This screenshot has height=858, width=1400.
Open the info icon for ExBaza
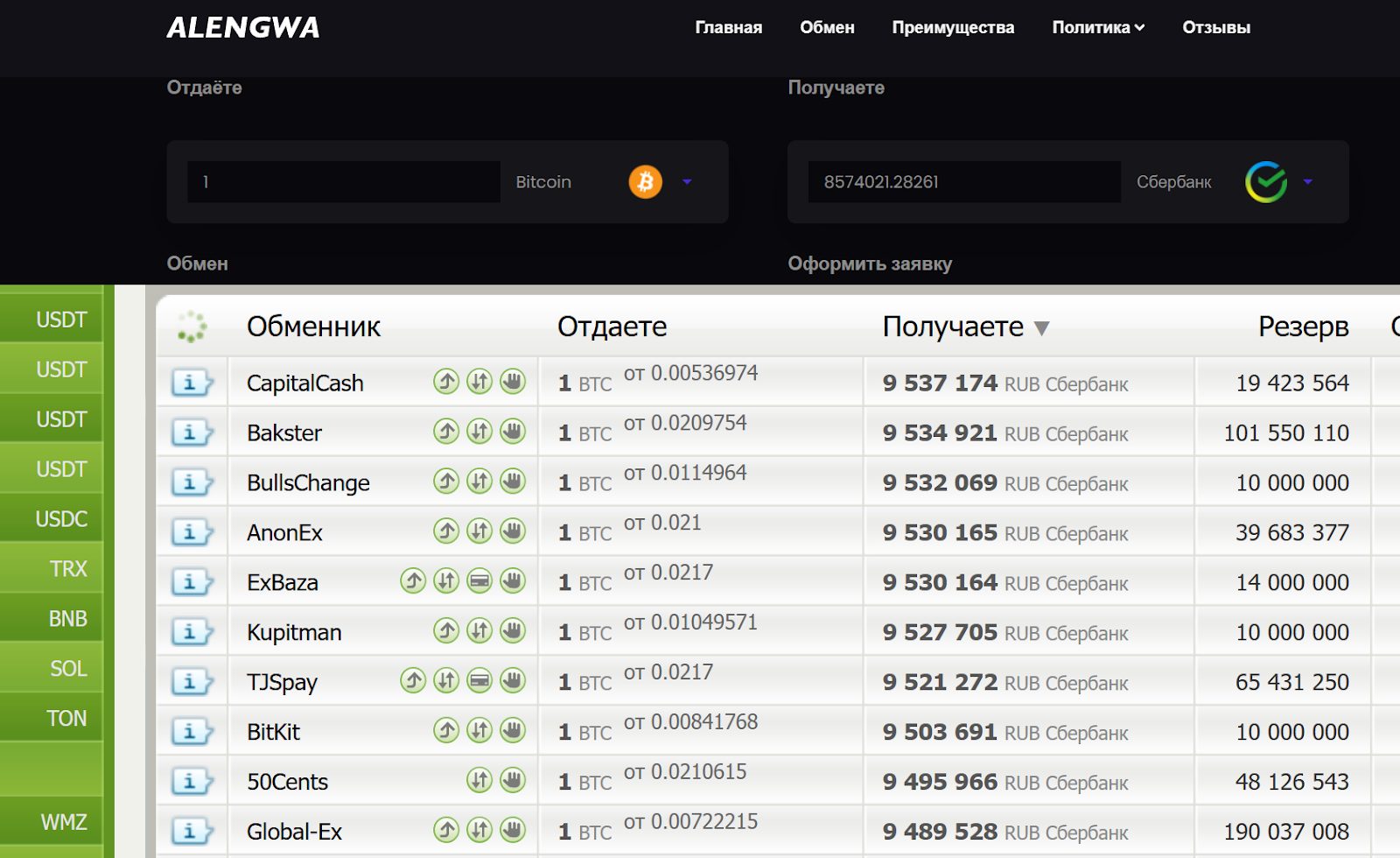click(x=192, y=582)
